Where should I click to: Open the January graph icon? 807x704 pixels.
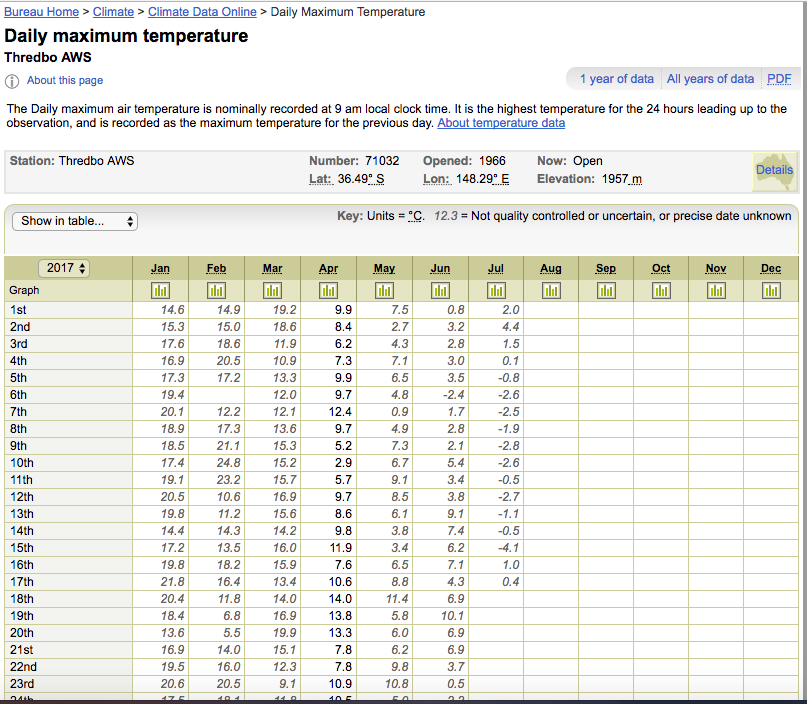(160, 290)
